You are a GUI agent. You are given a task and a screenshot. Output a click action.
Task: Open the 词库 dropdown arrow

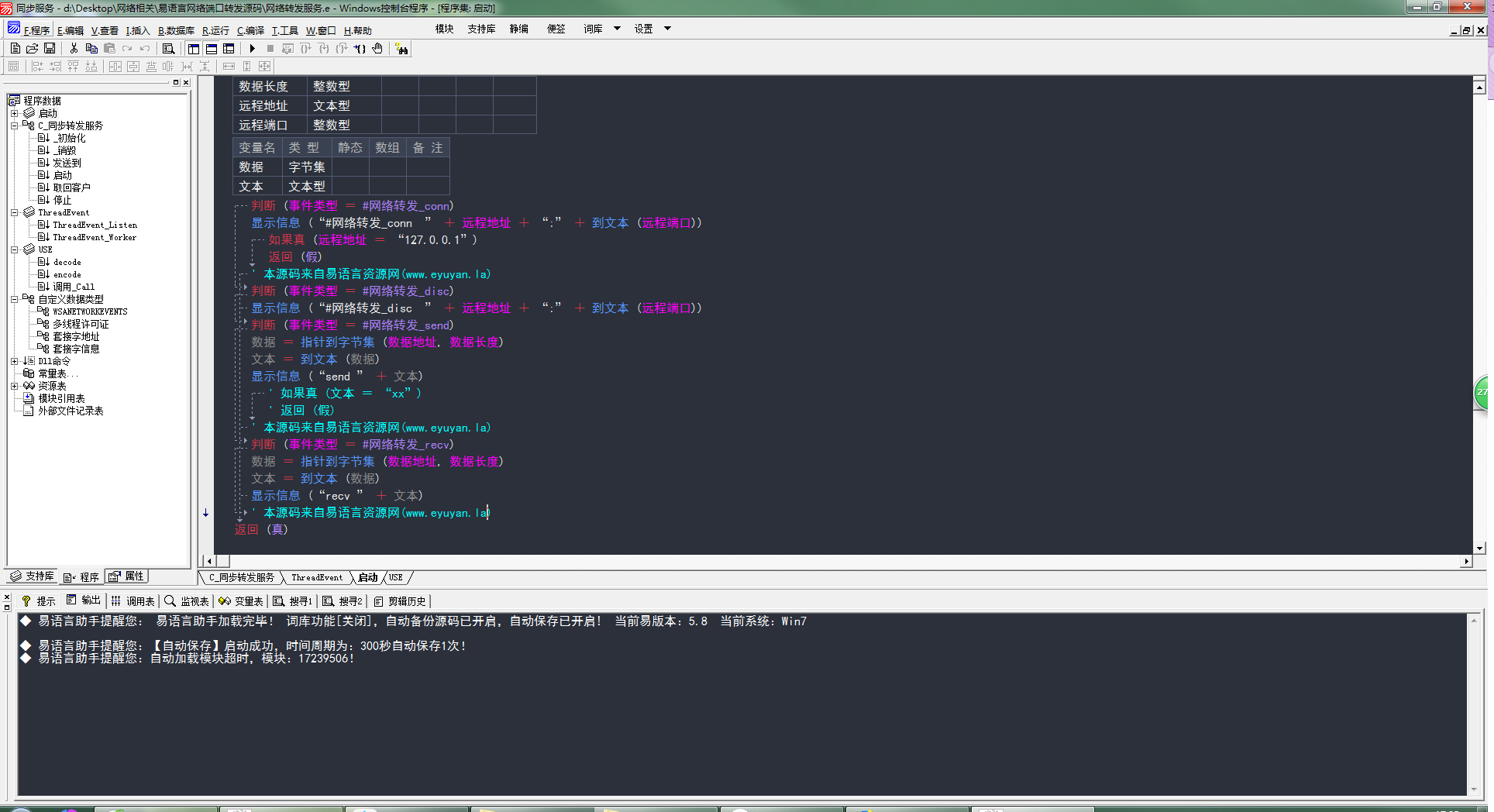point(617,29)
